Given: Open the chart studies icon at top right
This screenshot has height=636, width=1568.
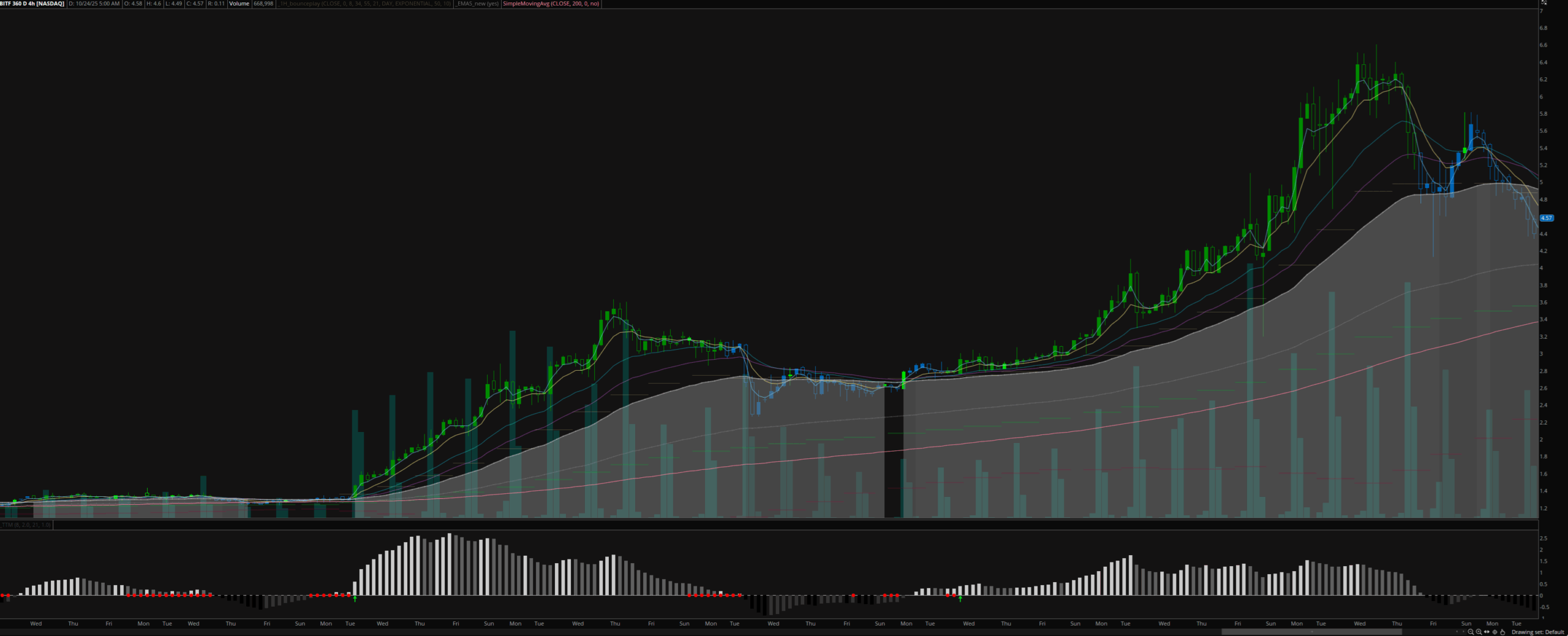Looking at the screenshot, I should pos(1544,3).
